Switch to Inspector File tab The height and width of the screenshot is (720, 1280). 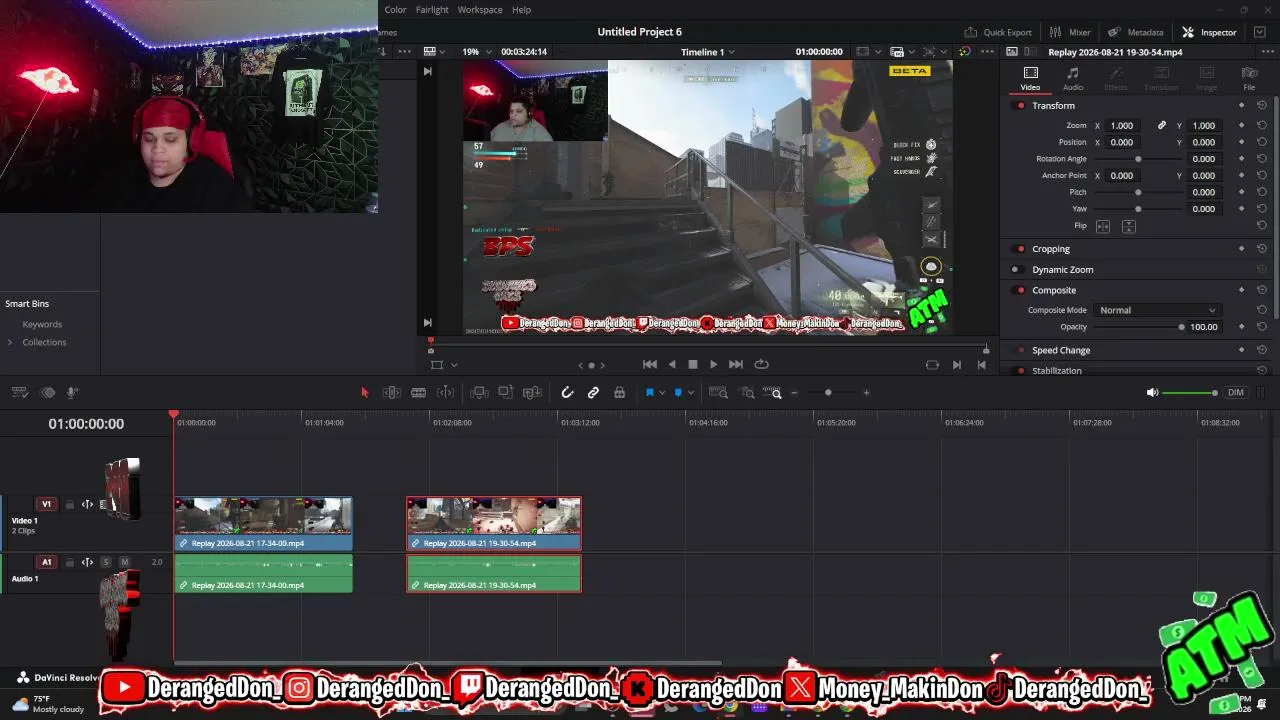tap(1249, 79)
